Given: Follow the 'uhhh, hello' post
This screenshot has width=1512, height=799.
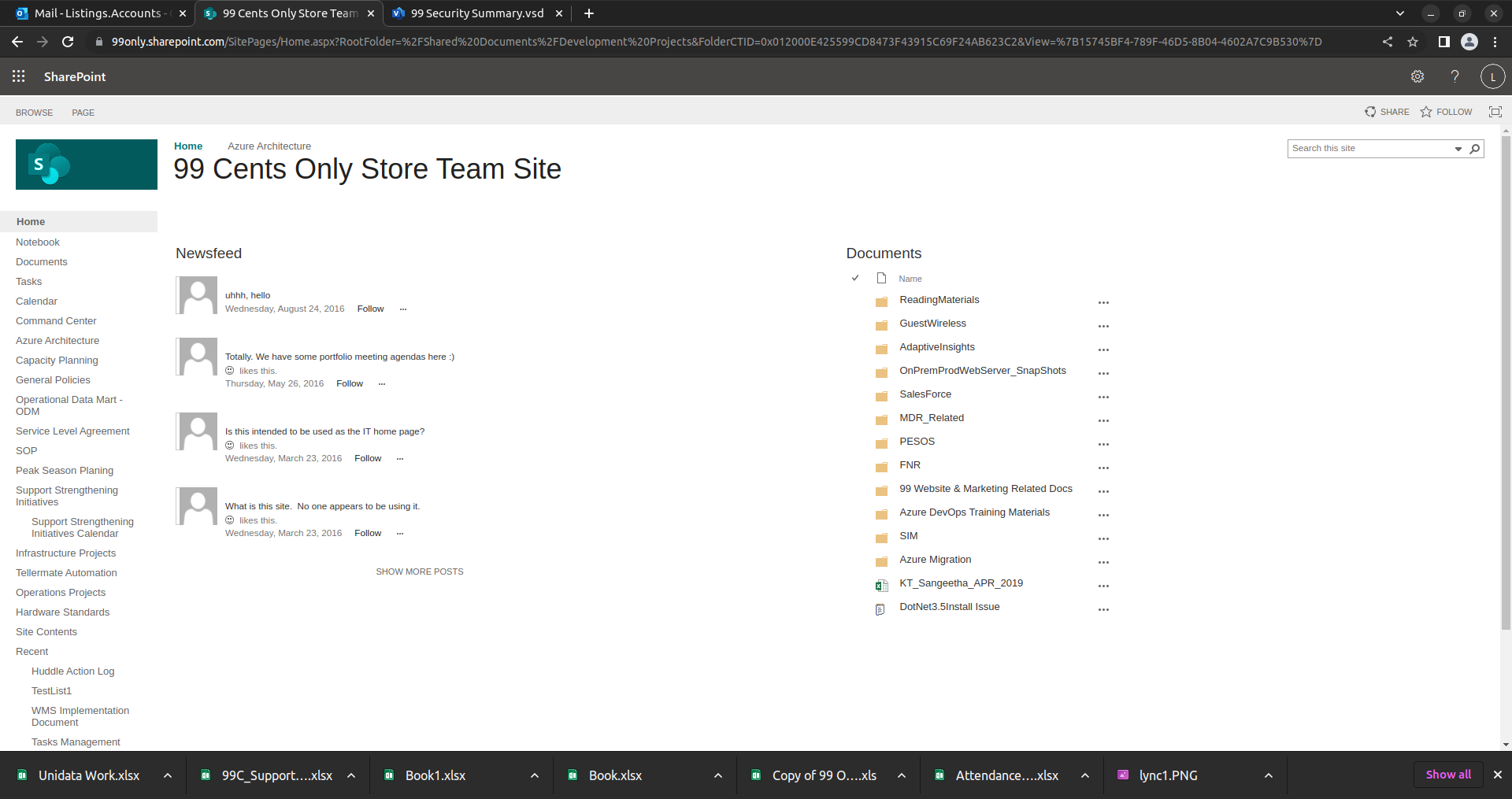Looking at the screenshot, I should [371, 309].
